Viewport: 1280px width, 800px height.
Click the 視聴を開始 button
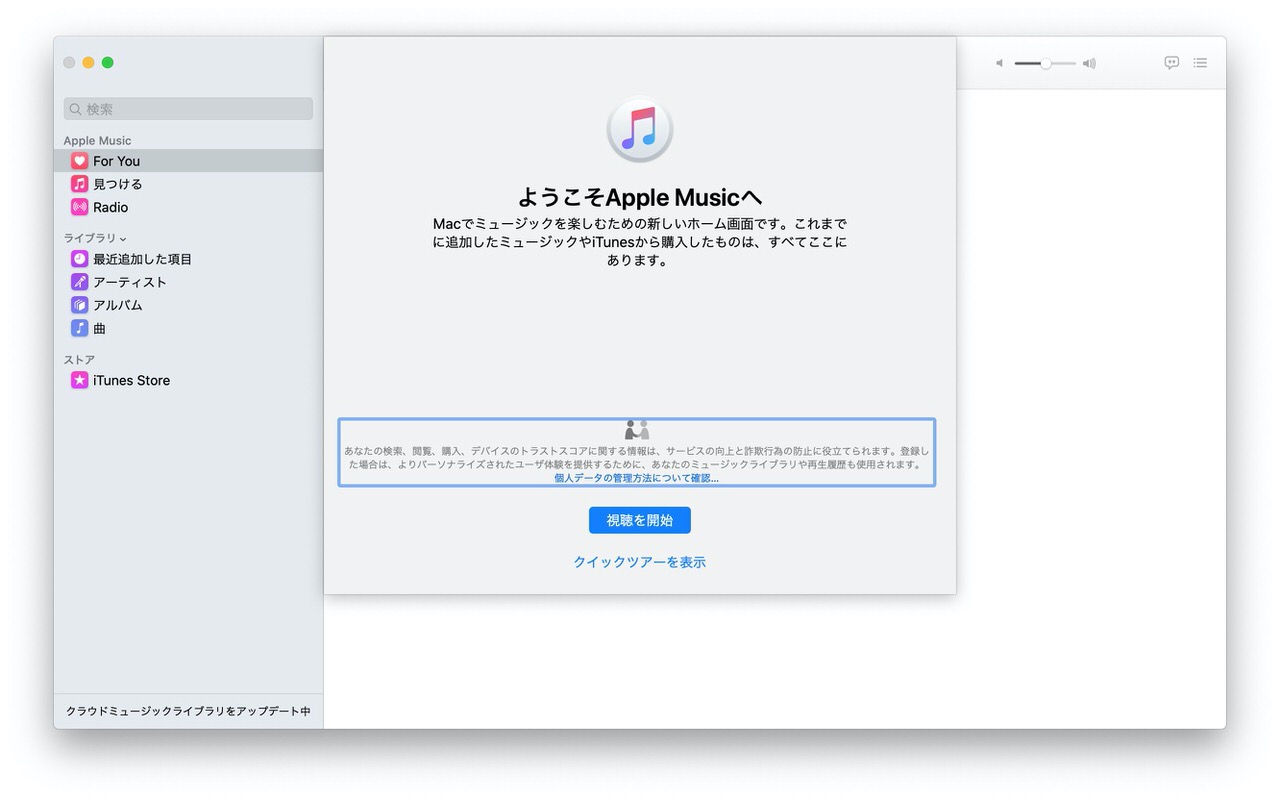640,520
